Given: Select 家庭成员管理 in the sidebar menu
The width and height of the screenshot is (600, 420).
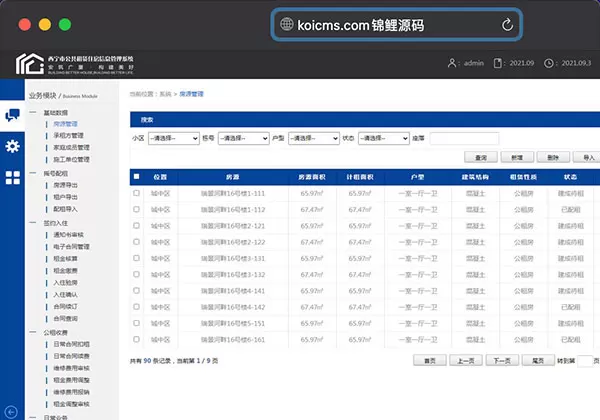Looking at the screenshot, I should coord(72,147).
